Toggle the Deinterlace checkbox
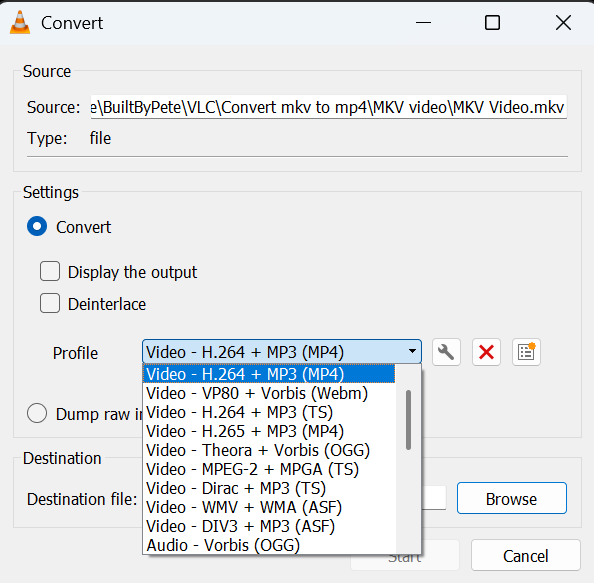Image resolution: width=594 pixels, height=583 pixels. click(x=50, y=303)
